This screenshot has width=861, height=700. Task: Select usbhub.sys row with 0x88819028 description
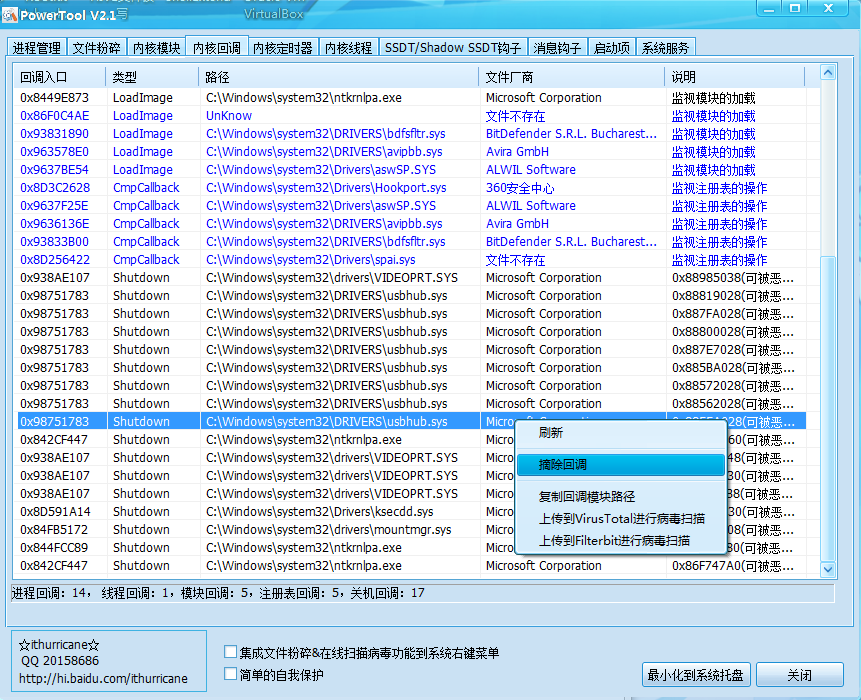(x=411, y=296)
